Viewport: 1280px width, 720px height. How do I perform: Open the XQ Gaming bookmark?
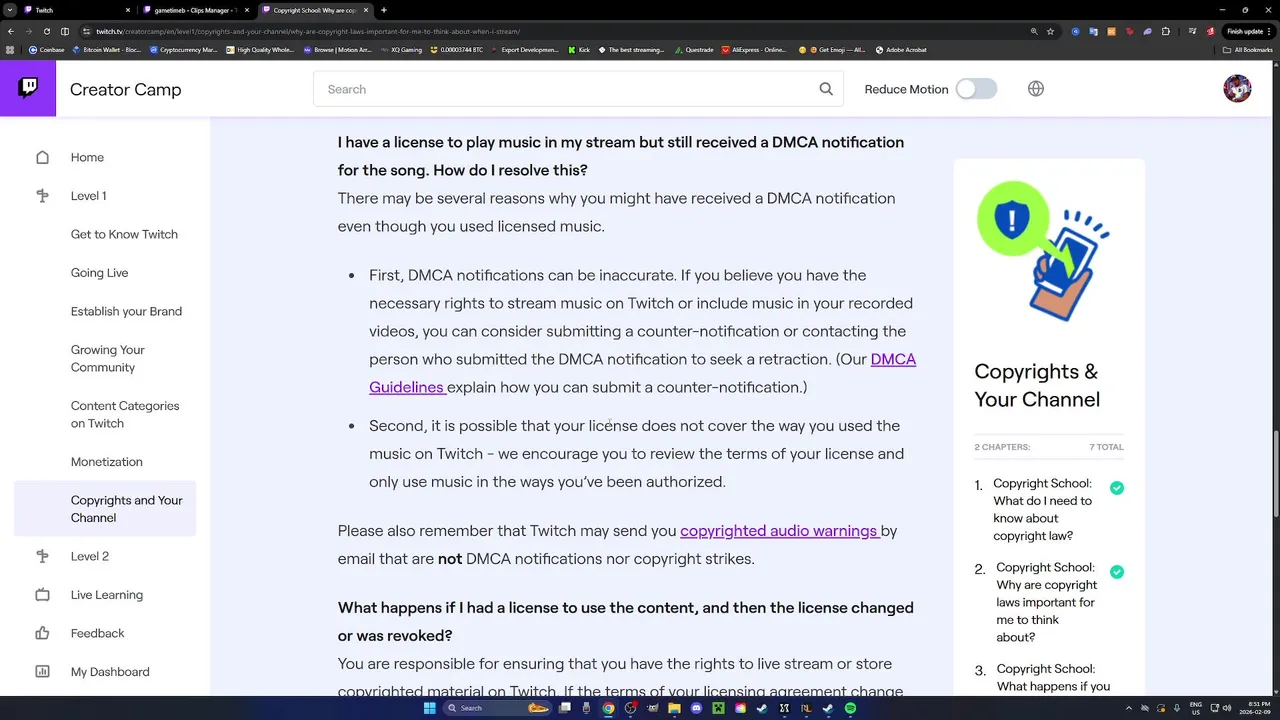pyautogui.click(x=401, y=49)
